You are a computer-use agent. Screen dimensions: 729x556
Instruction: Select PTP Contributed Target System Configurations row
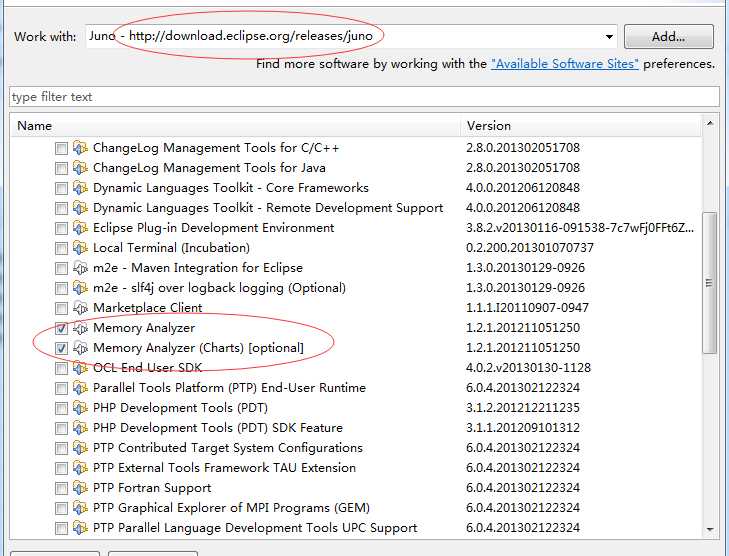coord(228,448)
